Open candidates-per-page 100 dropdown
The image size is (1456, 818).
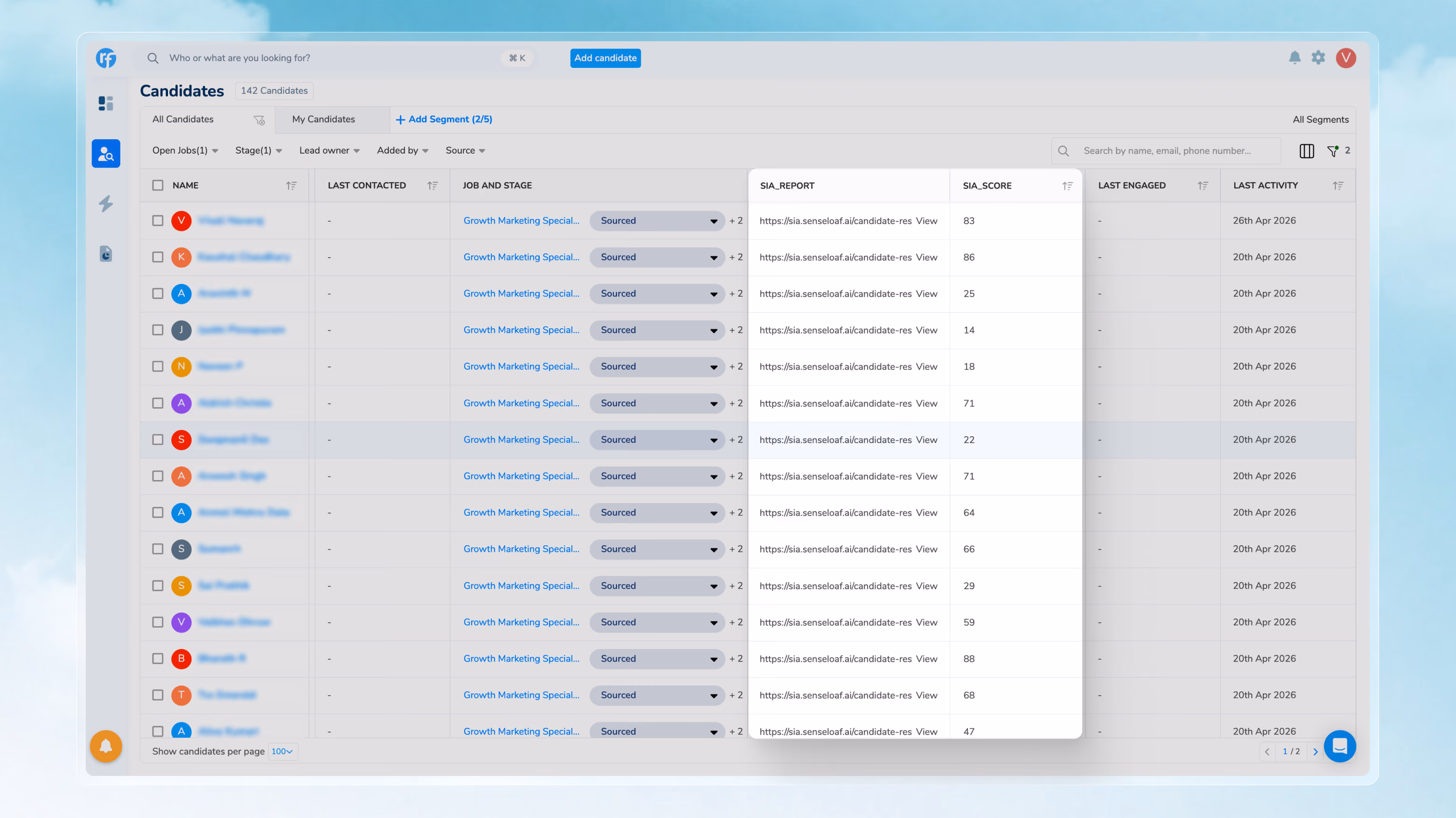pyautogui.click(x=283, y=751)
